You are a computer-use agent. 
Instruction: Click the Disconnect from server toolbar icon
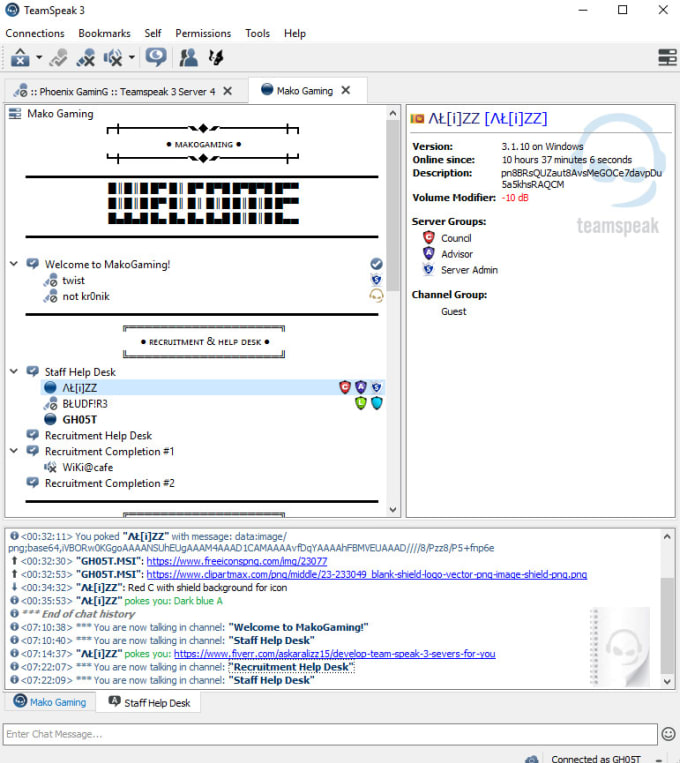click(x=59, y=57)
